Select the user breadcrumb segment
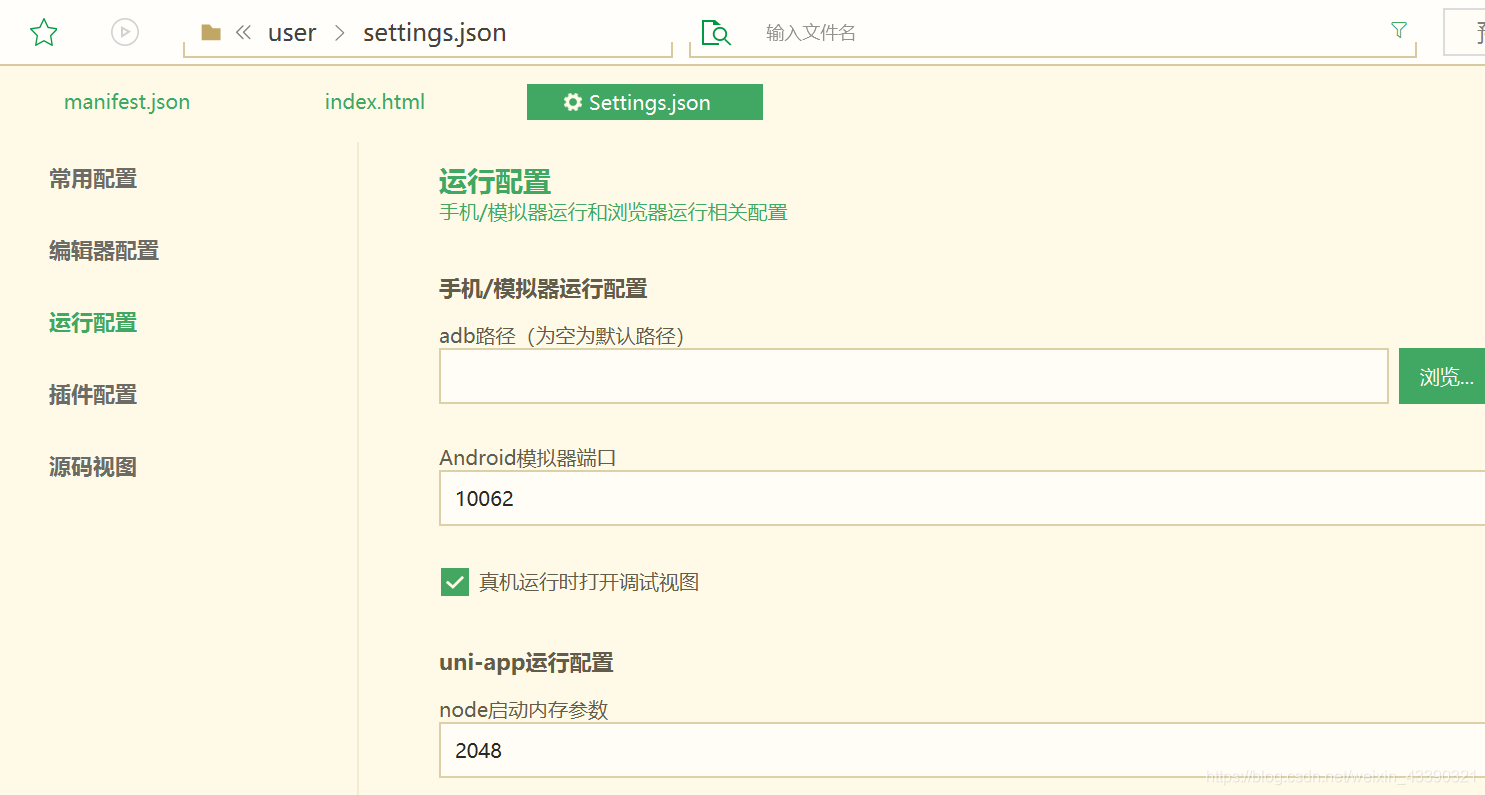This screenshot has width=1485, height=795. pos(292,33)
